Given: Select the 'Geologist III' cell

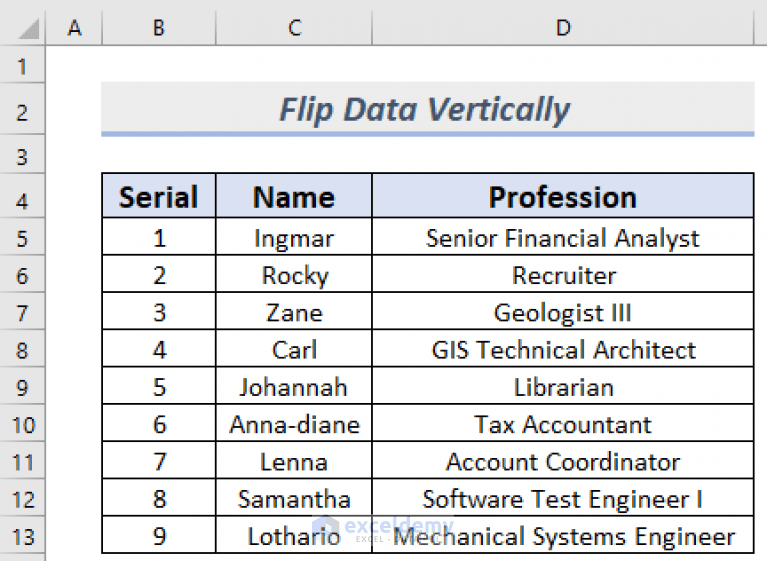Looking at the screenshot, I should 563,312.
